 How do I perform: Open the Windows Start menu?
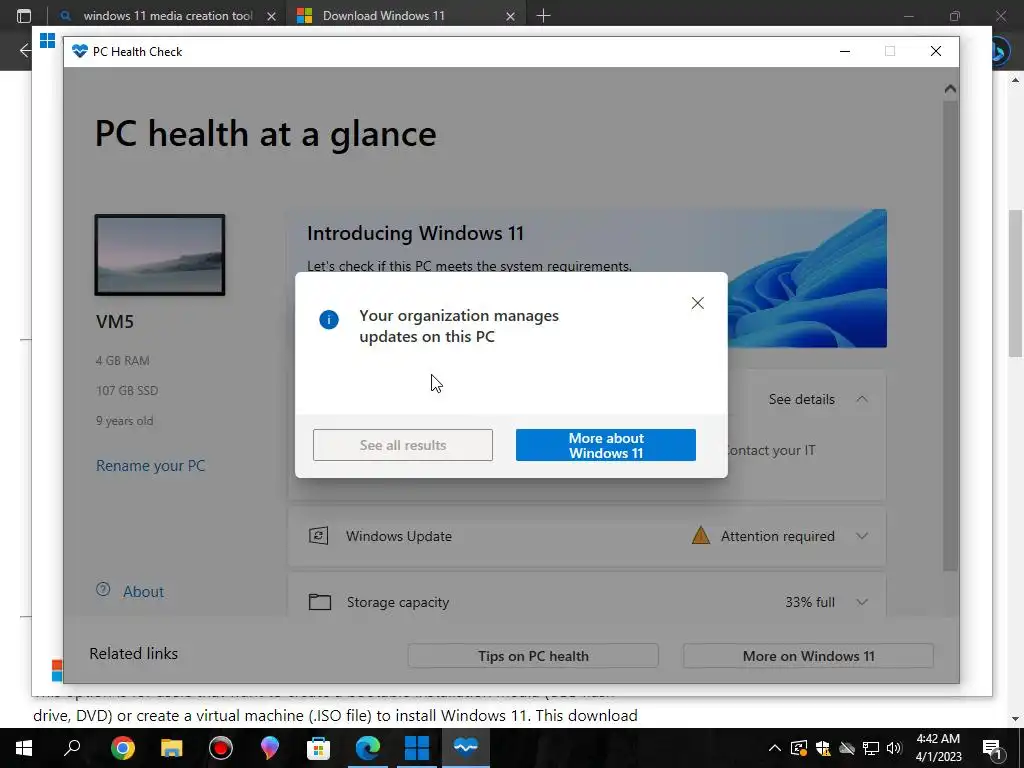[x=24, y=748]
